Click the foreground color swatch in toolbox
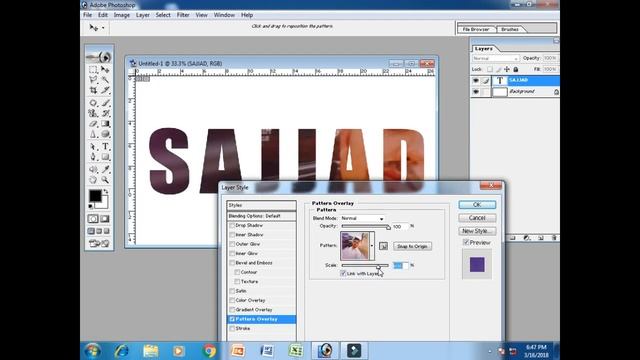Screen dimensions: 640x360 [x=95, y=196]
